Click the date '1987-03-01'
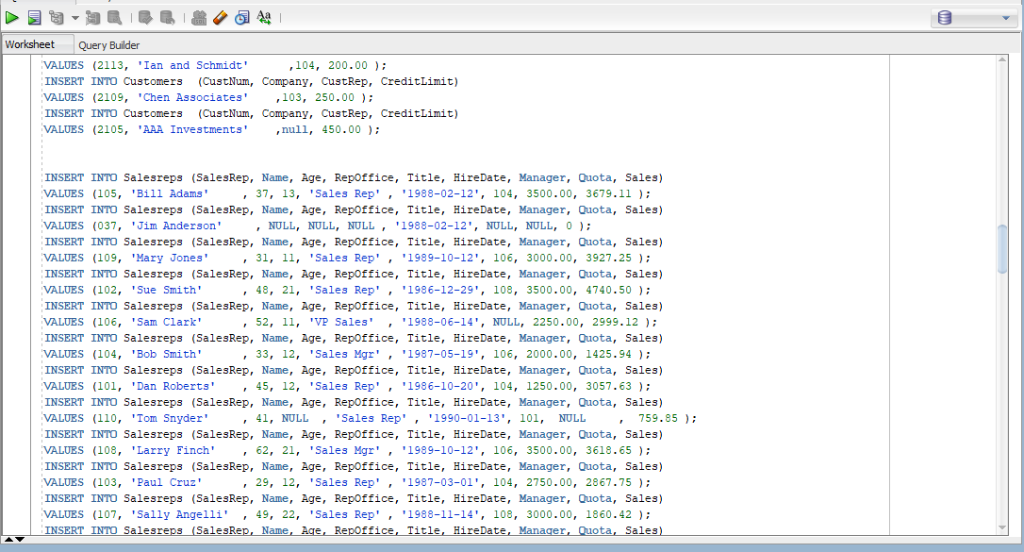Viewport: 1024px width, 552px height. (440, 481)
